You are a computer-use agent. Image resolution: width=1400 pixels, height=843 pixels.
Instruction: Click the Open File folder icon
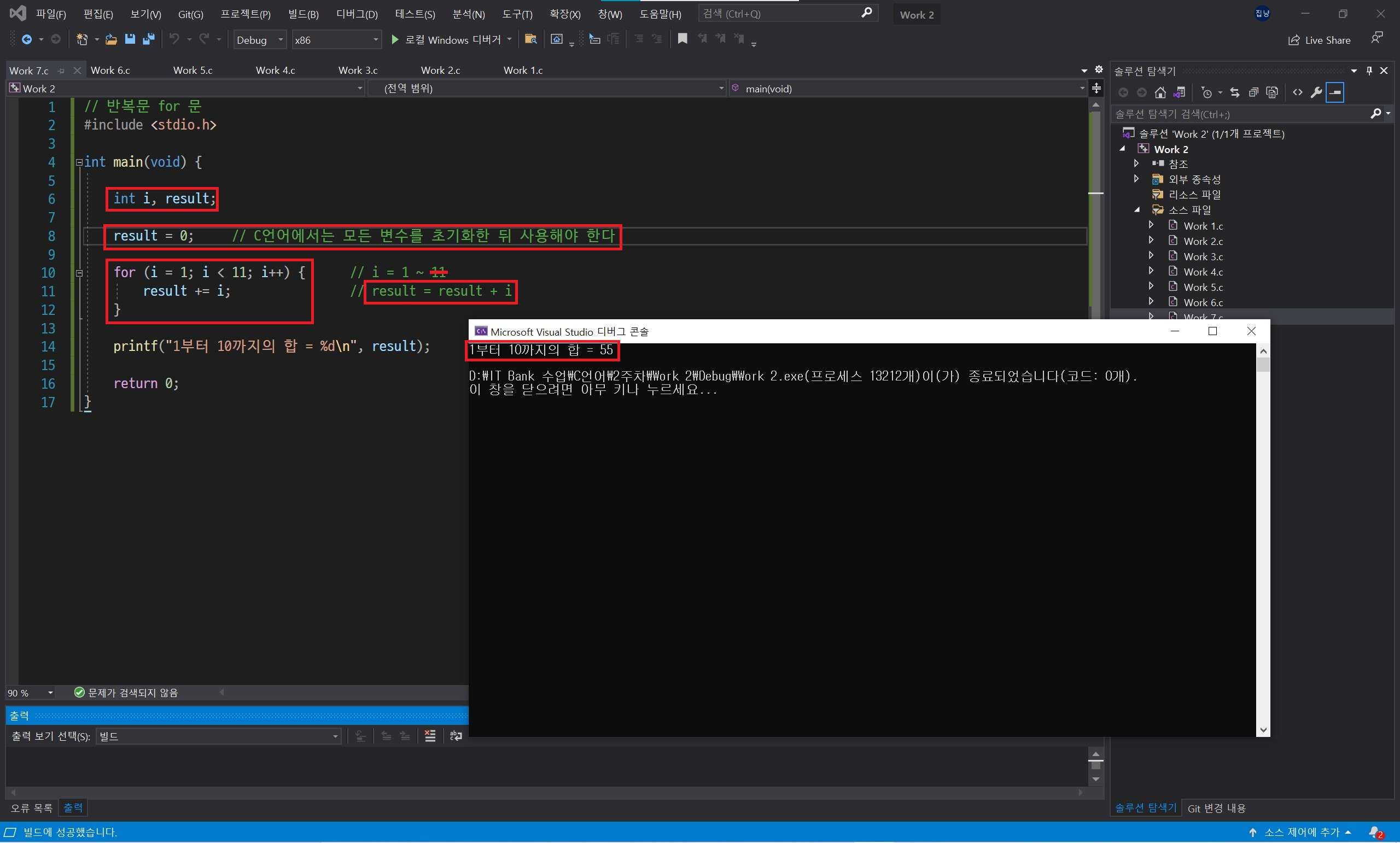[x=112, y=39]
